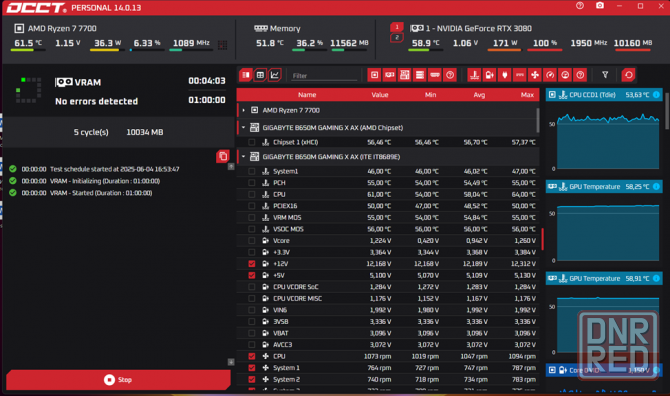The width and height of the screenshot is (670, 396).
Task: Check the System1 temperature checkbox
Action: tap(252, 171)
